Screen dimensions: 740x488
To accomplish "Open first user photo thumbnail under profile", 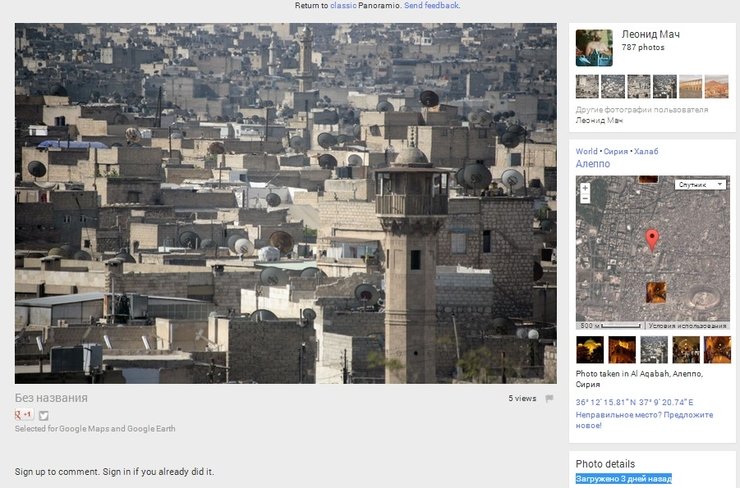I will [x=587, y=86].
